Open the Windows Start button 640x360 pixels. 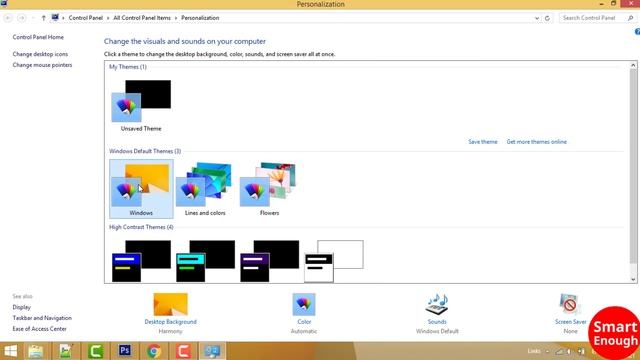click(x=11, y=351)
